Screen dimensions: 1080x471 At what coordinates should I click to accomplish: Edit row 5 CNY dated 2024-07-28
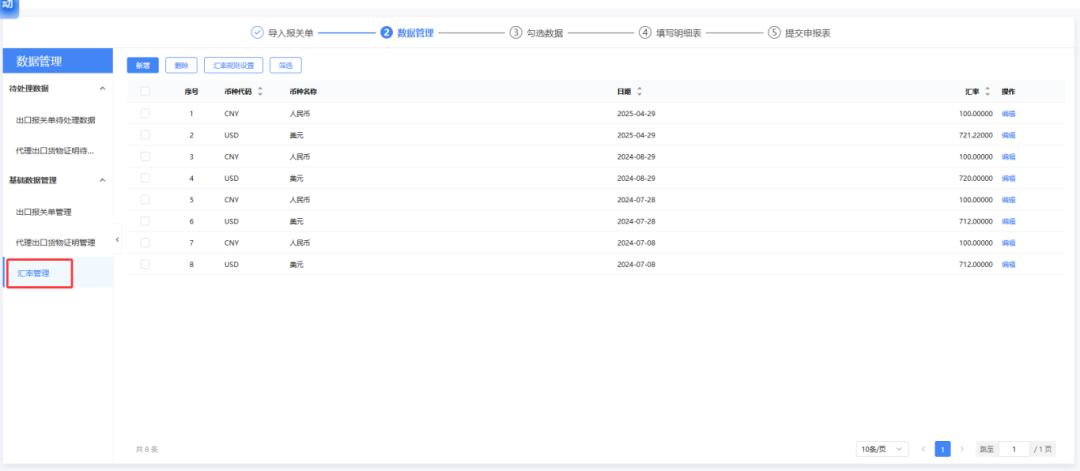[x=1008, y=200]
